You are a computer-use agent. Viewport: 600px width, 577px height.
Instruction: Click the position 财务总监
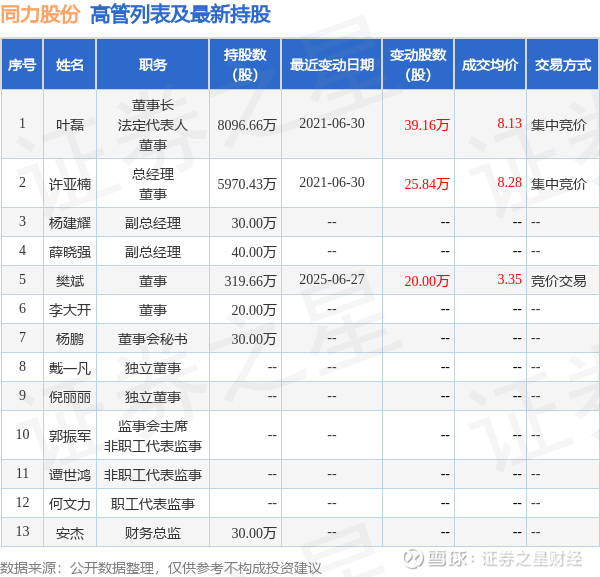coord(153,533)
